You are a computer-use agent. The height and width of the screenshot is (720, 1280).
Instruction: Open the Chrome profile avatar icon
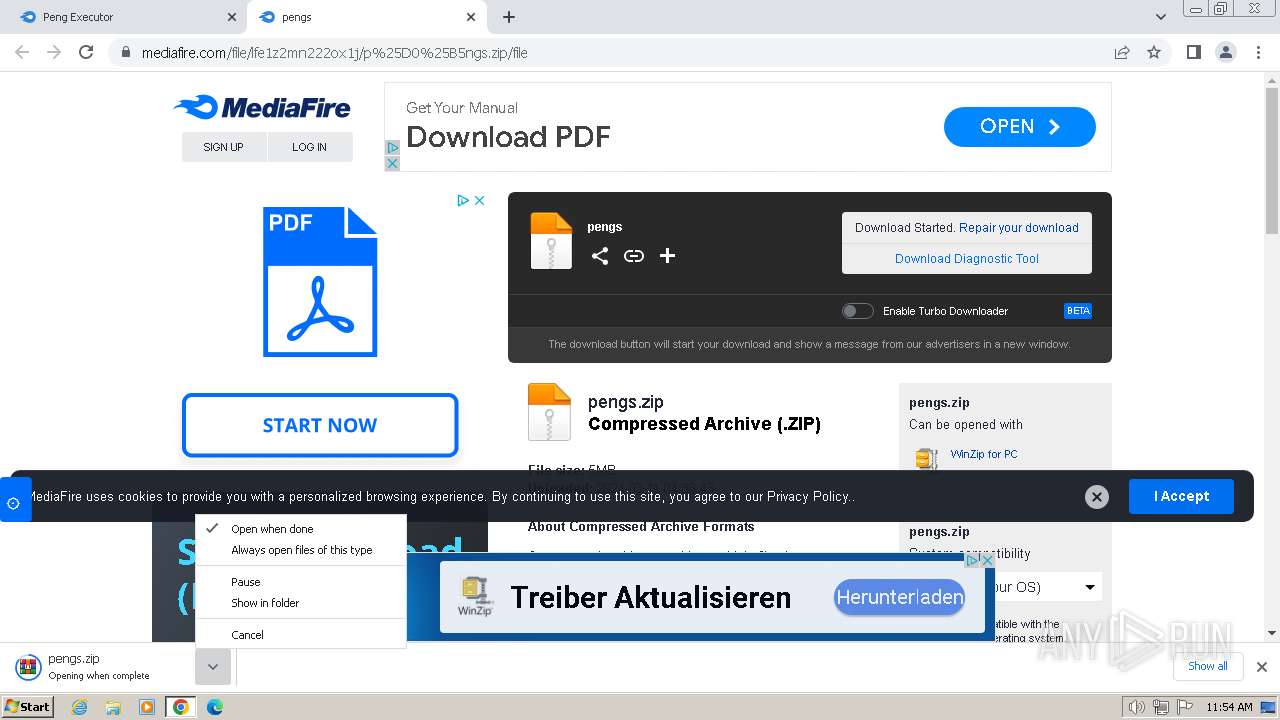click(1225, 52)
